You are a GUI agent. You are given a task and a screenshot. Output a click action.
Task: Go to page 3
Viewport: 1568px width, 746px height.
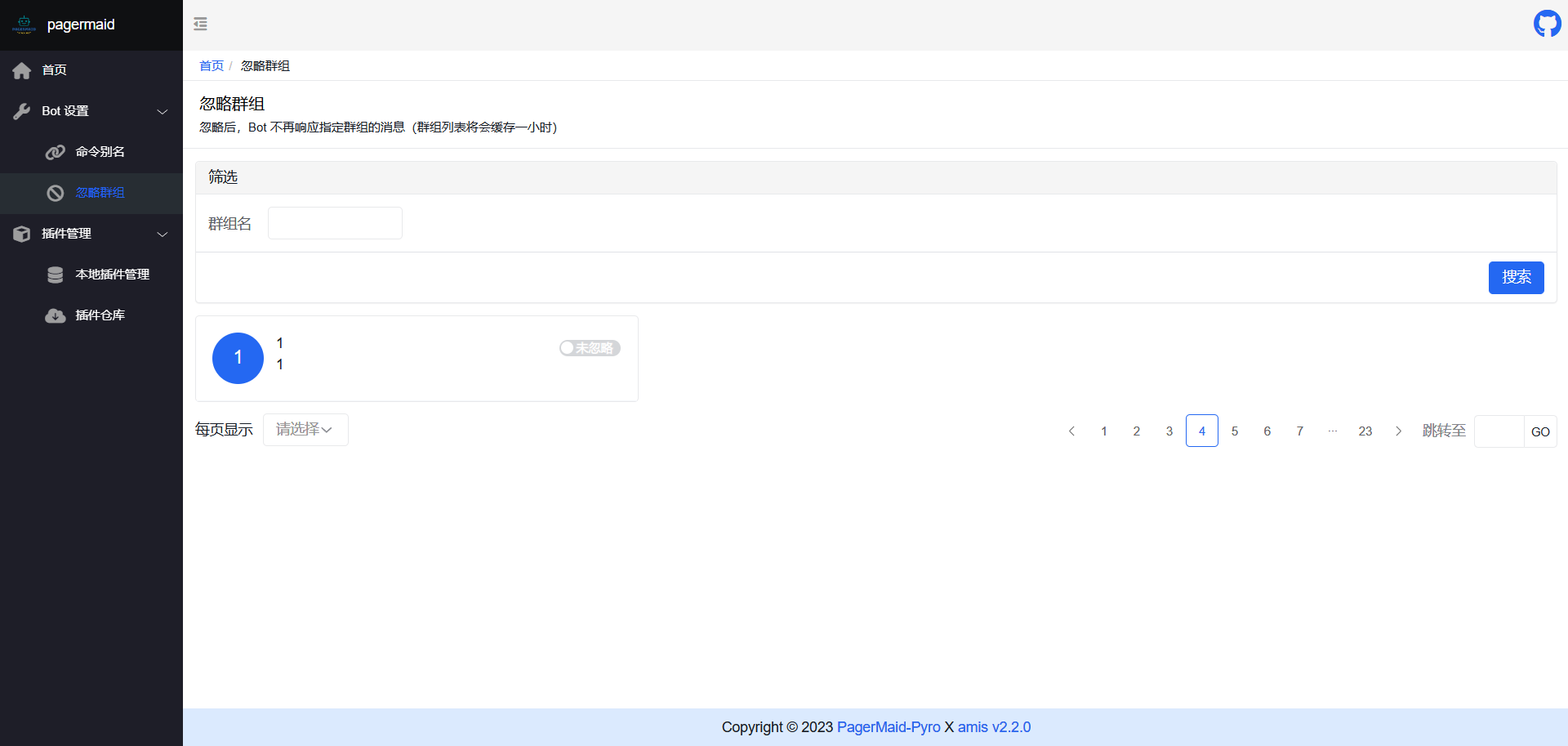1169,431
